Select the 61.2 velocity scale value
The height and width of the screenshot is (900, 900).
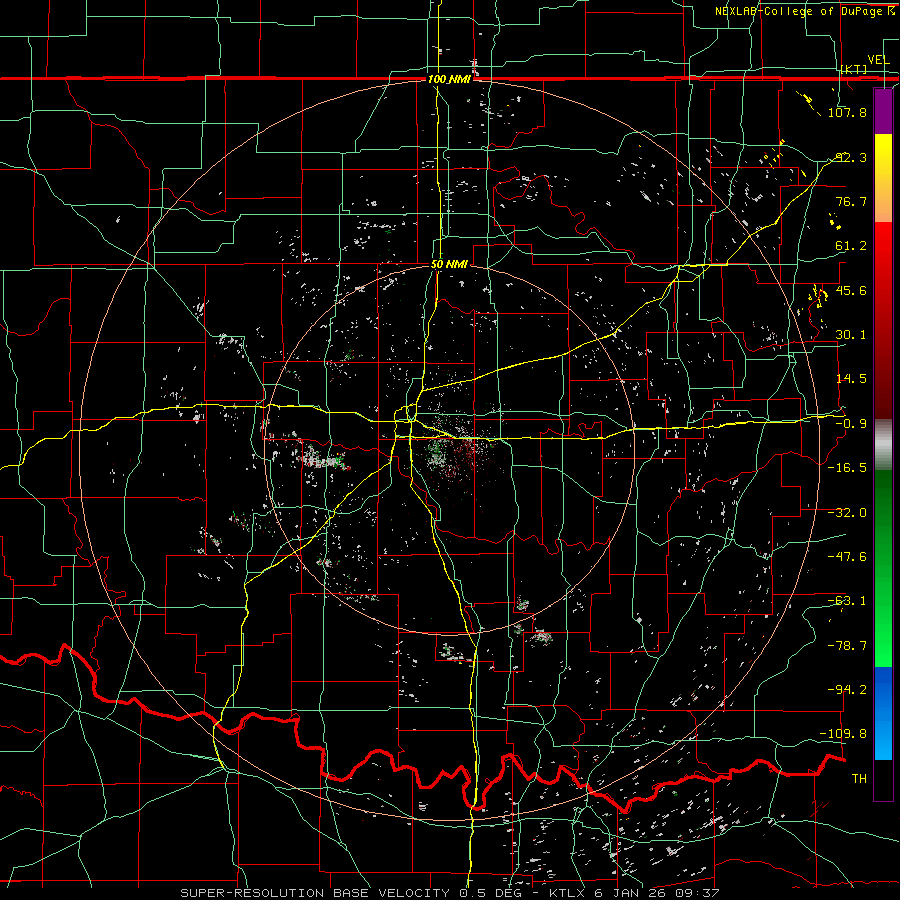click(x=851, y=246)
